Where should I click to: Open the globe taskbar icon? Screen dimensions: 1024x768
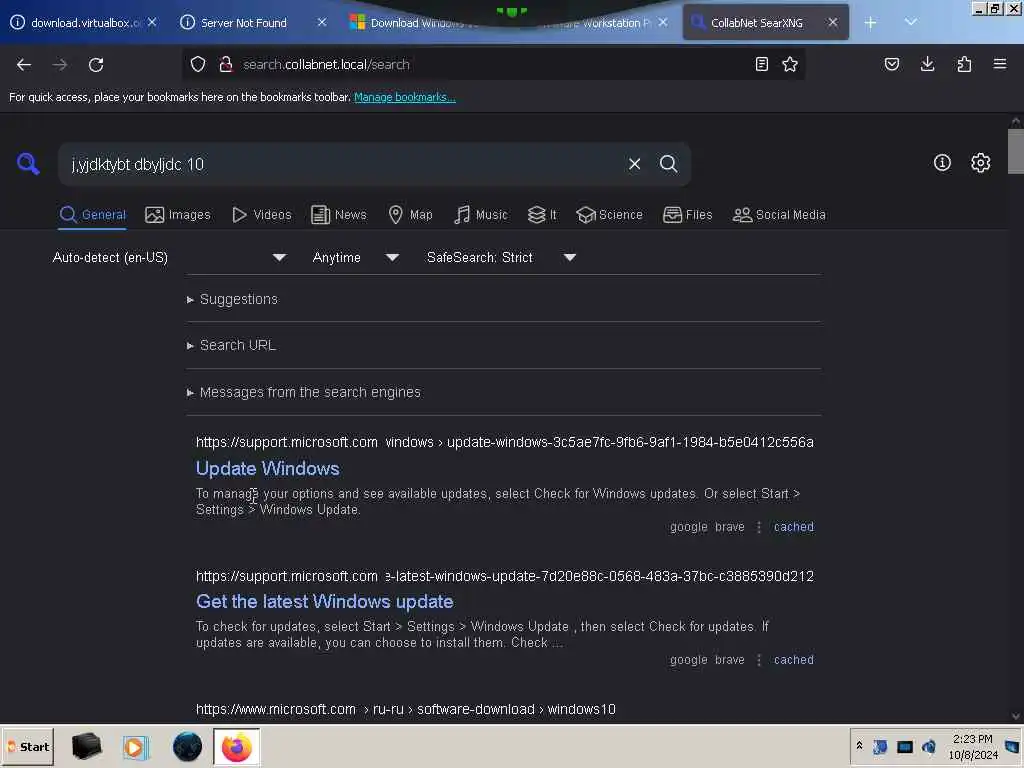click(187, 747)
